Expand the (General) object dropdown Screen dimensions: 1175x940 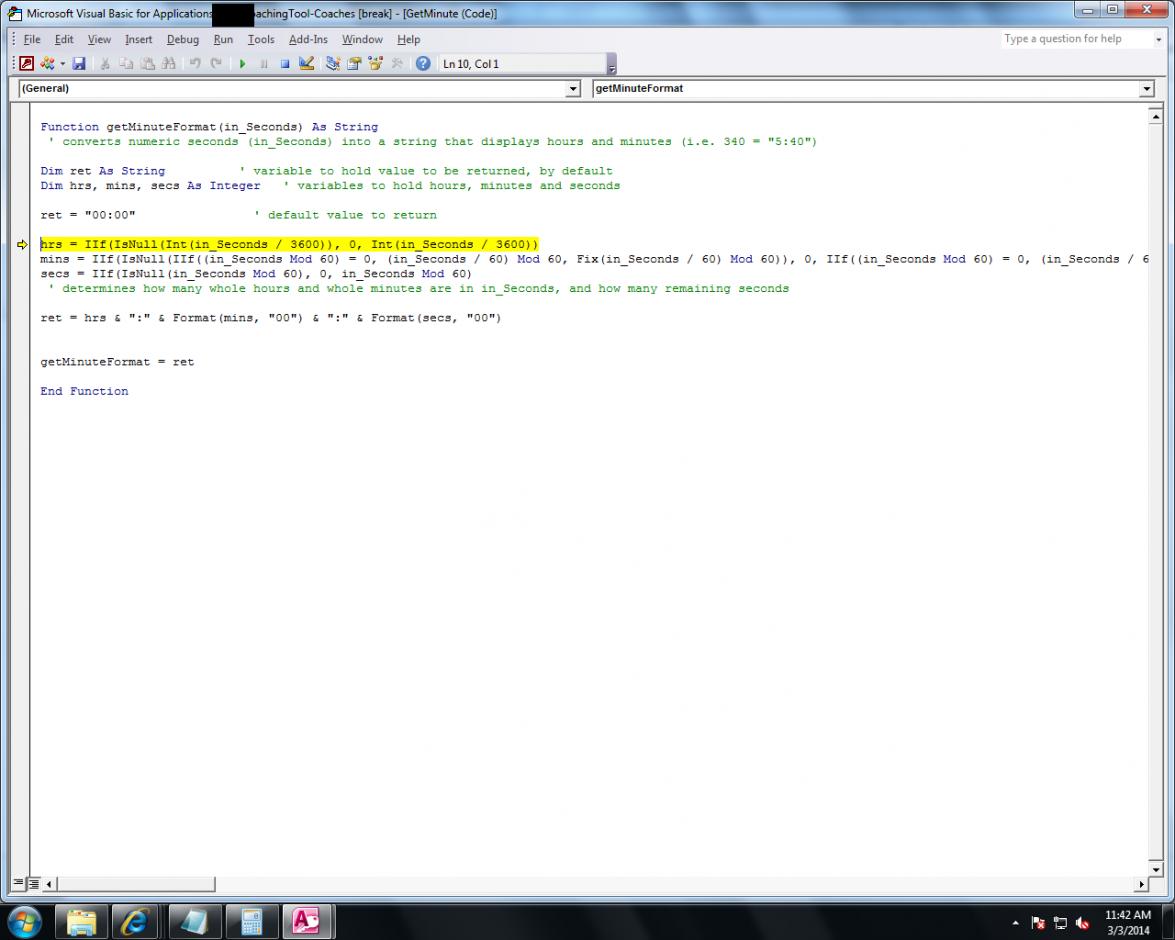(x=573, y=88)
